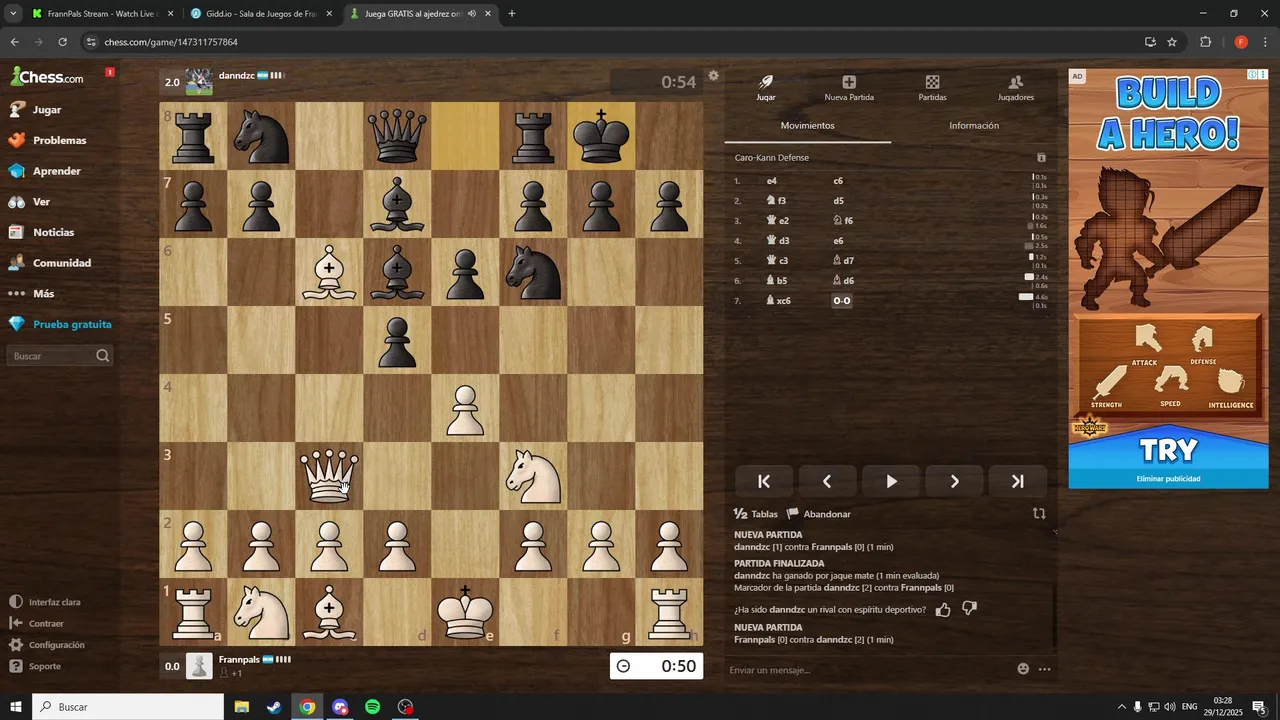
Task: Open the Ver sidebar item
Action: pyautogui.click(x=30, y=202)
